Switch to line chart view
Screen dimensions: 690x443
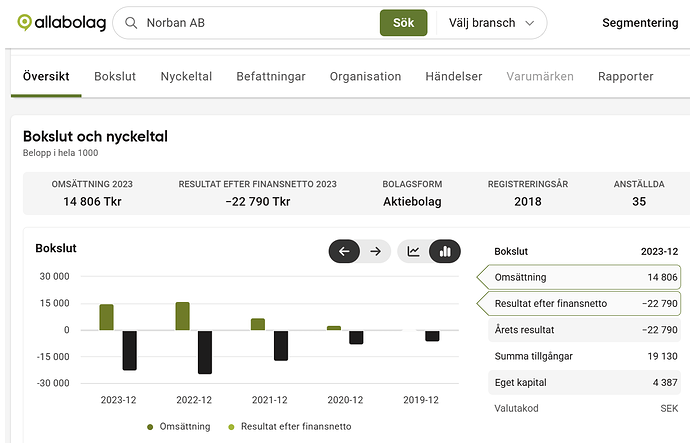[x=414, y=251]
